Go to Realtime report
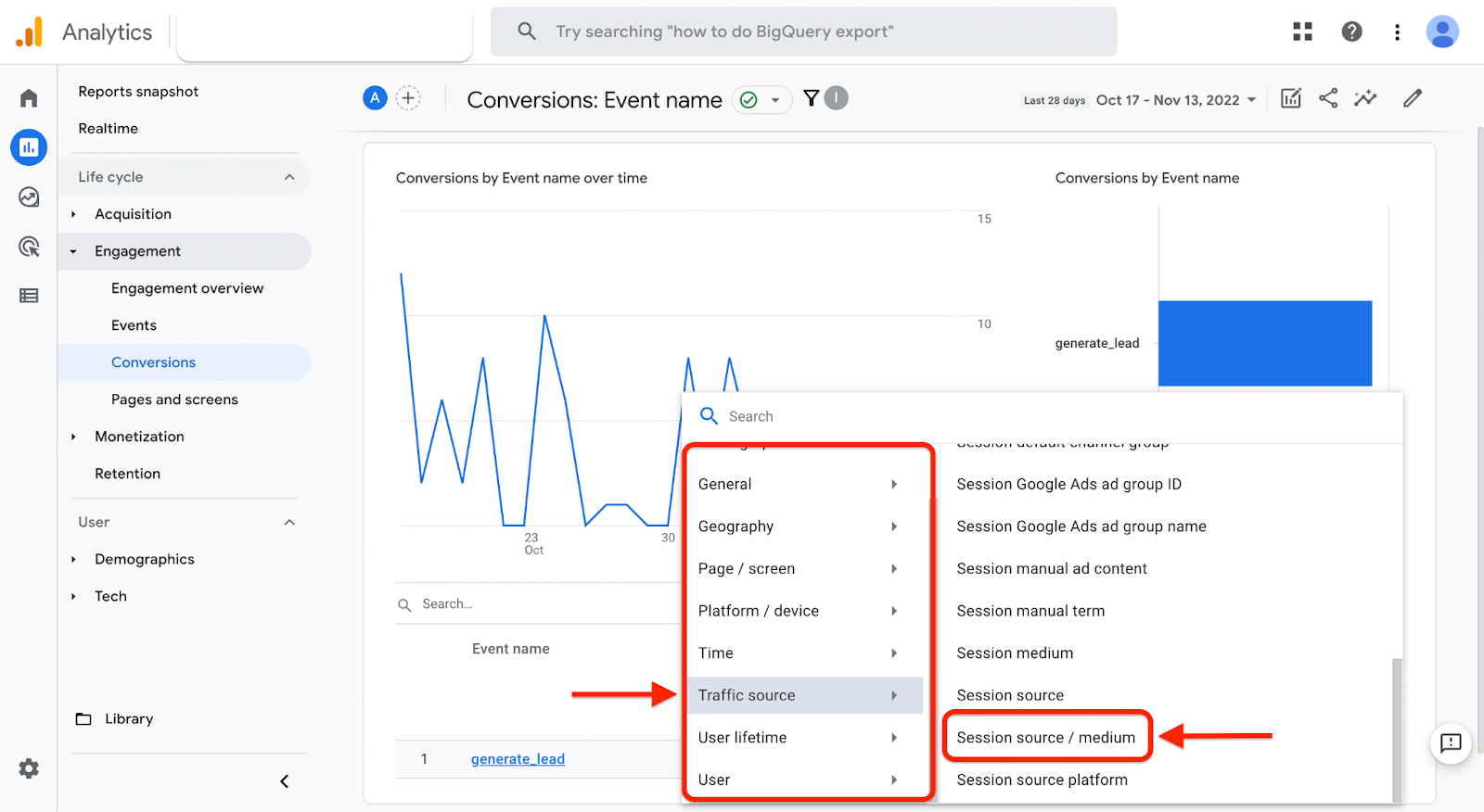Viewport: 1484px width, 812px height. (108, 129)
